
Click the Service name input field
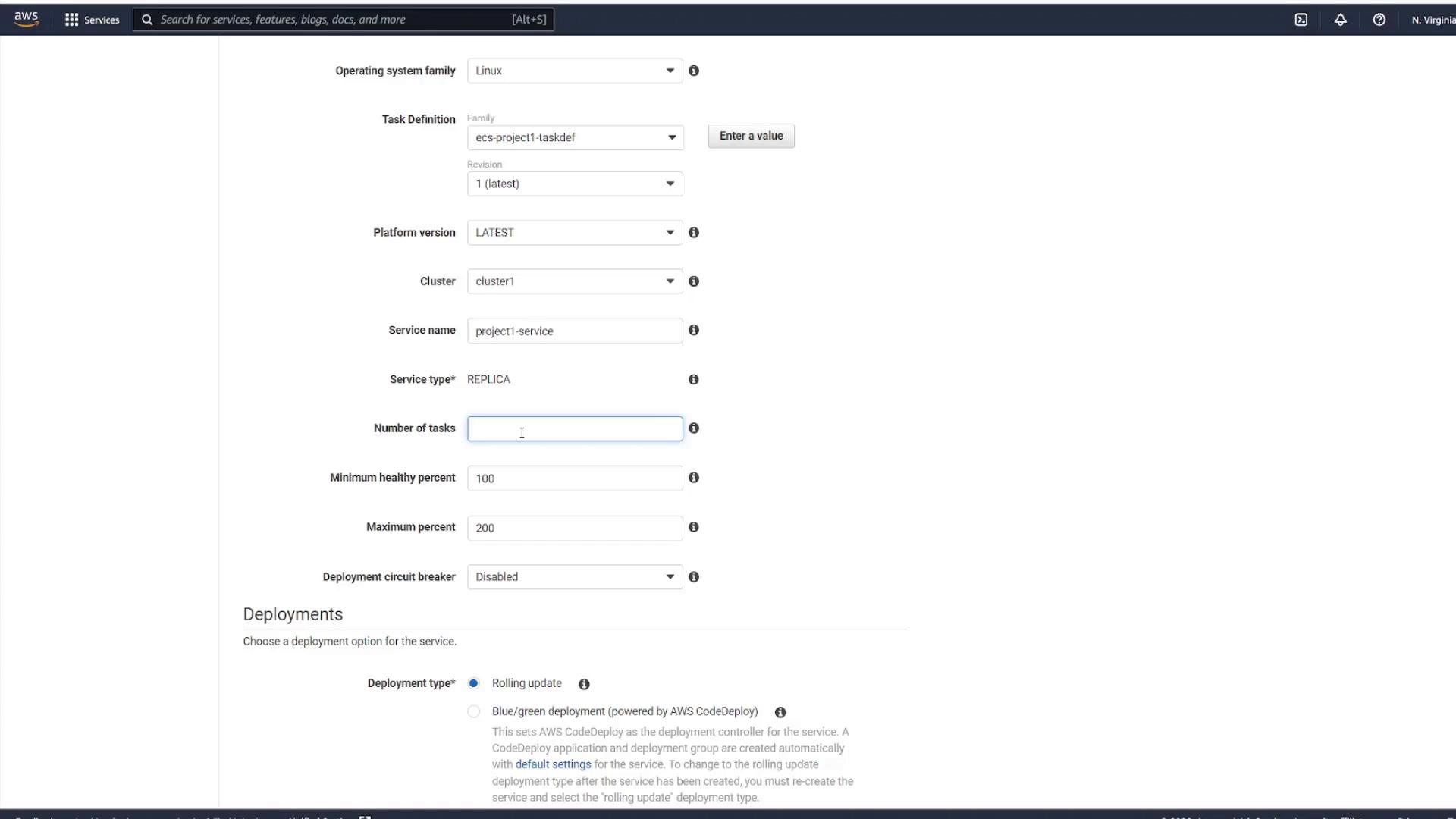(575, 331)
